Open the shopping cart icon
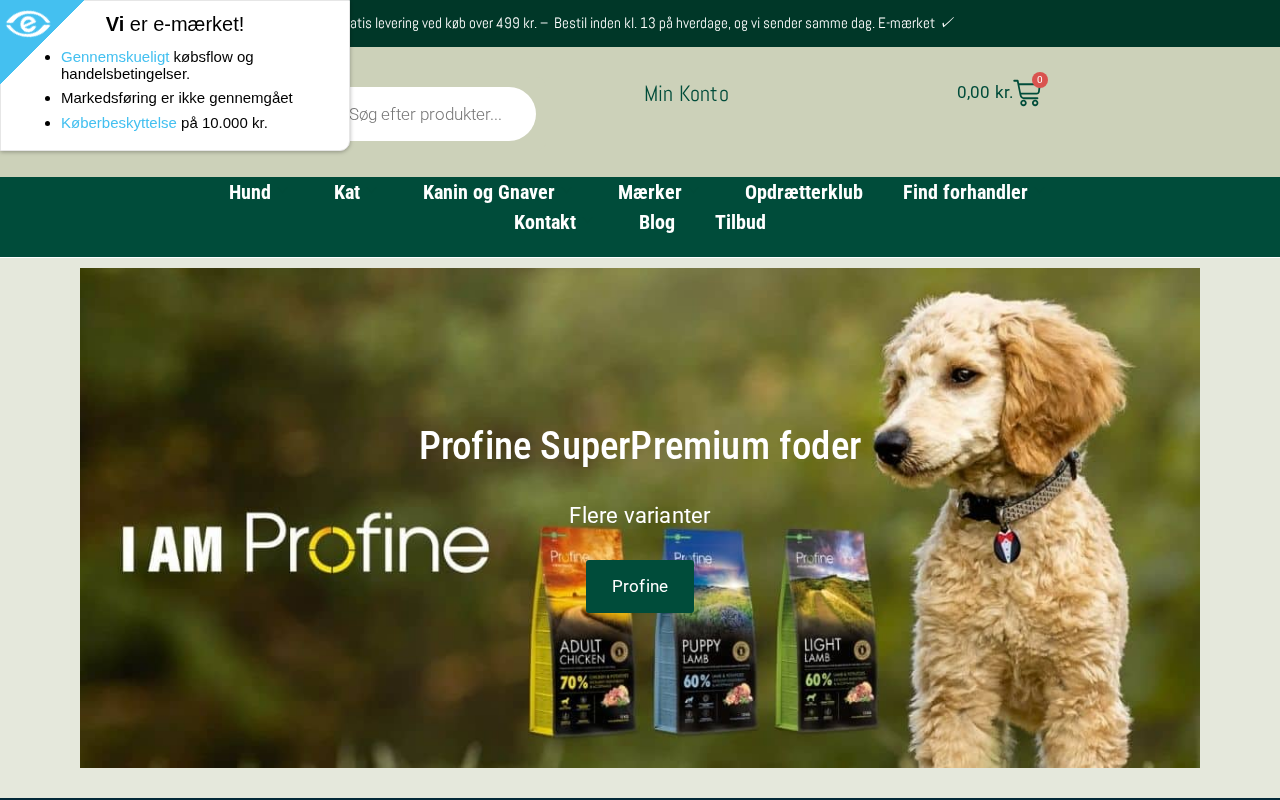Screen dimensions: 1280x800 [x=1027, y=93]
